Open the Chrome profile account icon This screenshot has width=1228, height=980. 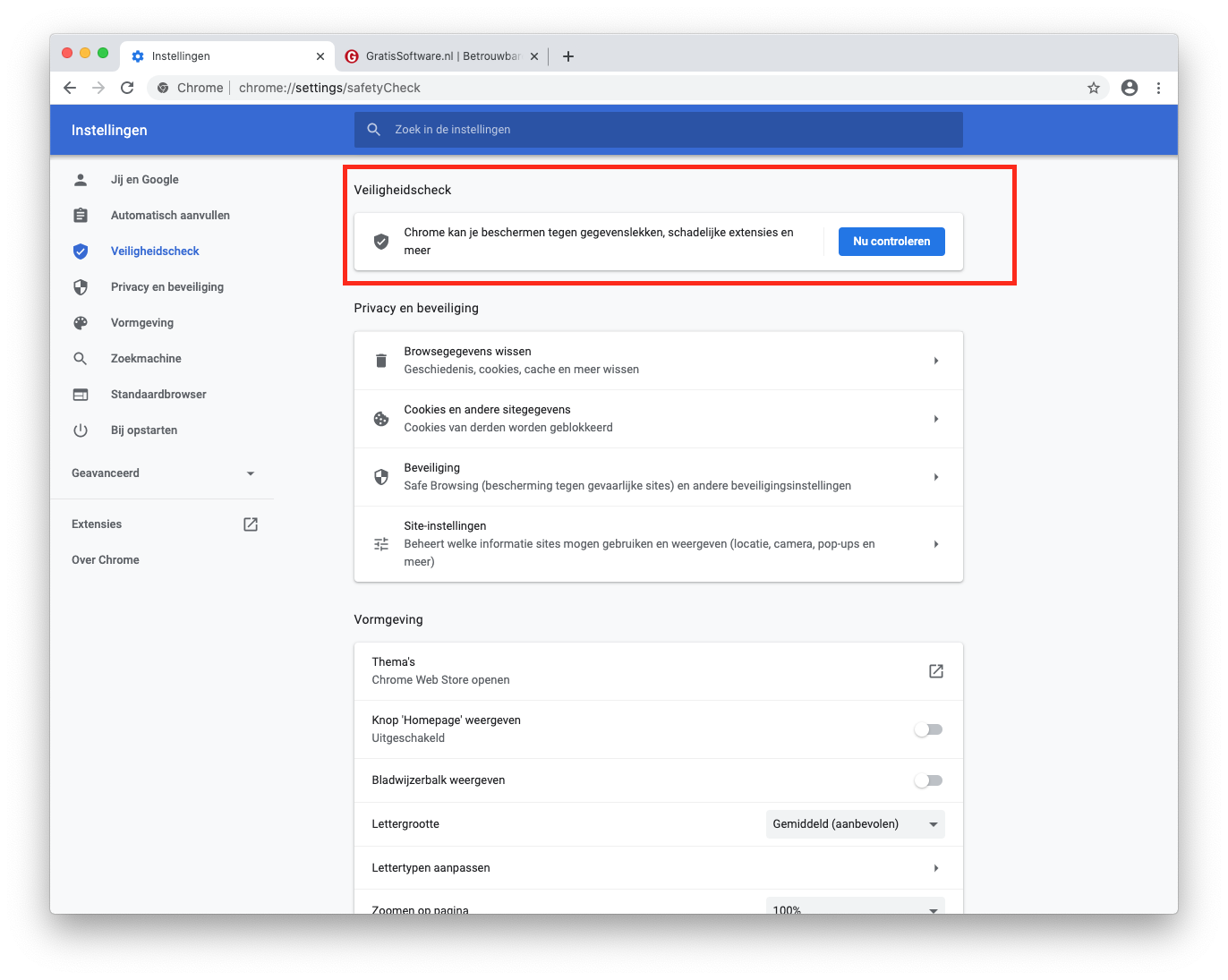pyautogui.click(x=1130, y=88)
